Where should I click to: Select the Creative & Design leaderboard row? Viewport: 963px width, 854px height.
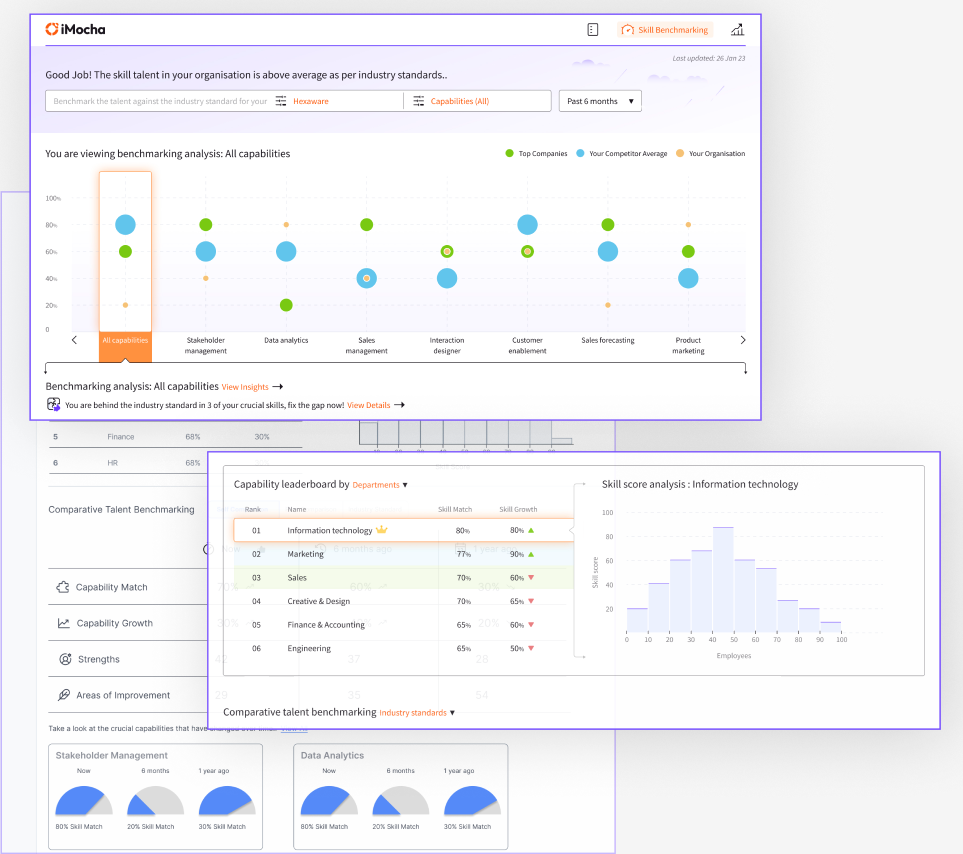point(399,601)
